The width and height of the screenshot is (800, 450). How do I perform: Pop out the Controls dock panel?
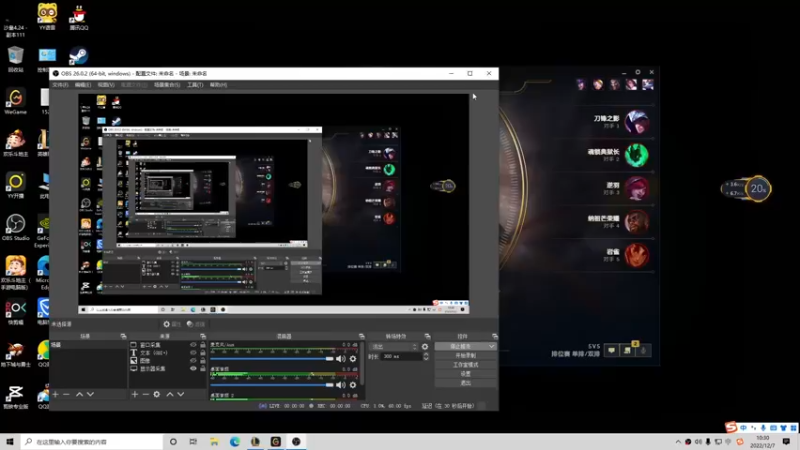tap(494, 336)
